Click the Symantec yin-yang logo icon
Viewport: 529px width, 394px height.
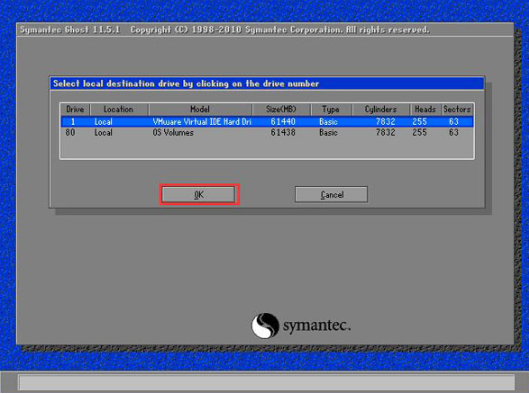[x=265, y=326]
